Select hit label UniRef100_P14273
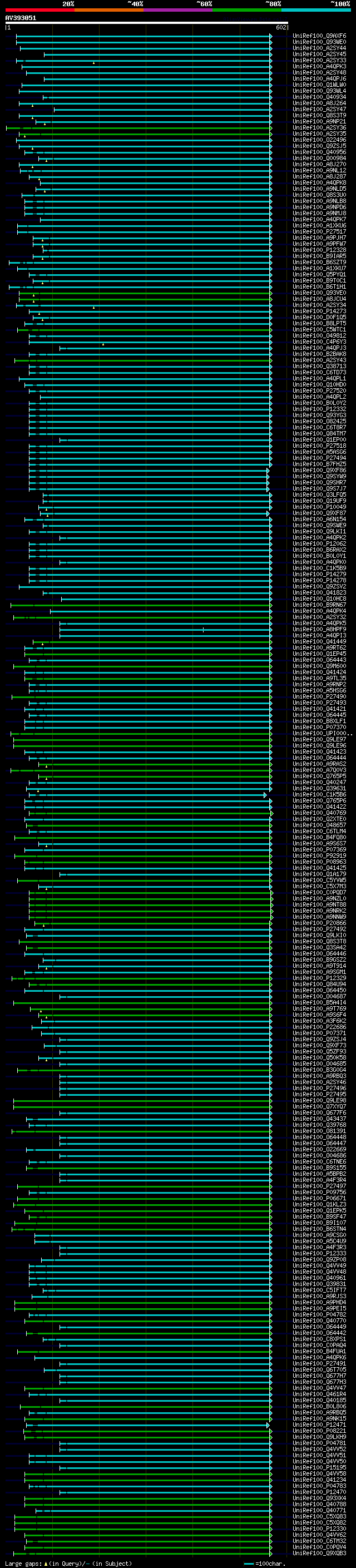This screenshot has width=356, height=1568. (319, 311)
